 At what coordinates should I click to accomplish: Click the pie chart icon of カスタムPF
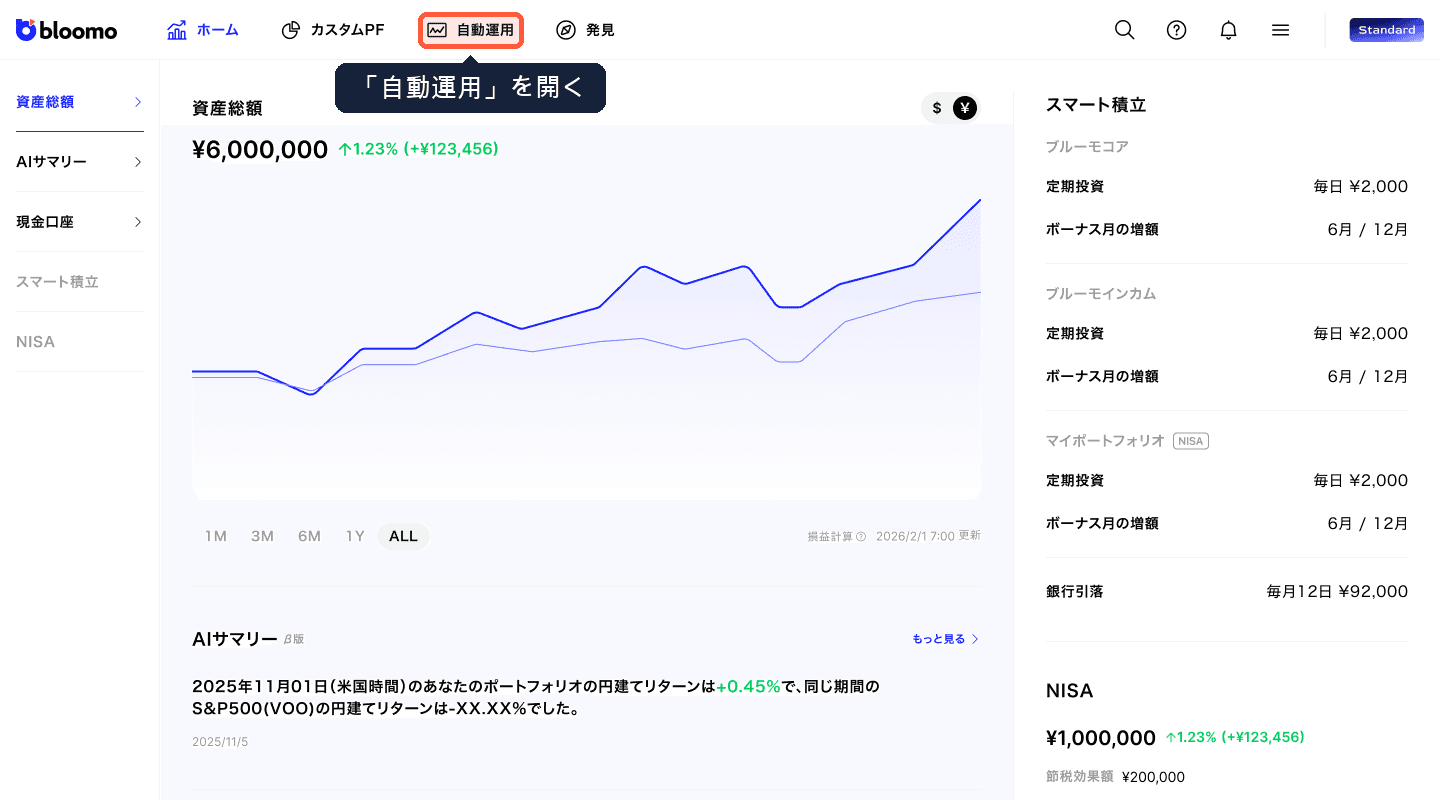coord(291,30)
